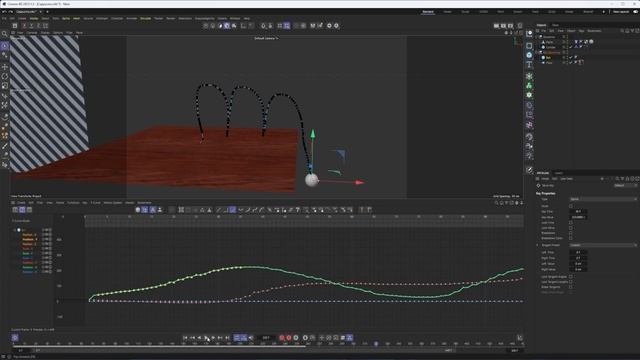
Task: Click the Render View icon top right
Action: coord(496,26)
